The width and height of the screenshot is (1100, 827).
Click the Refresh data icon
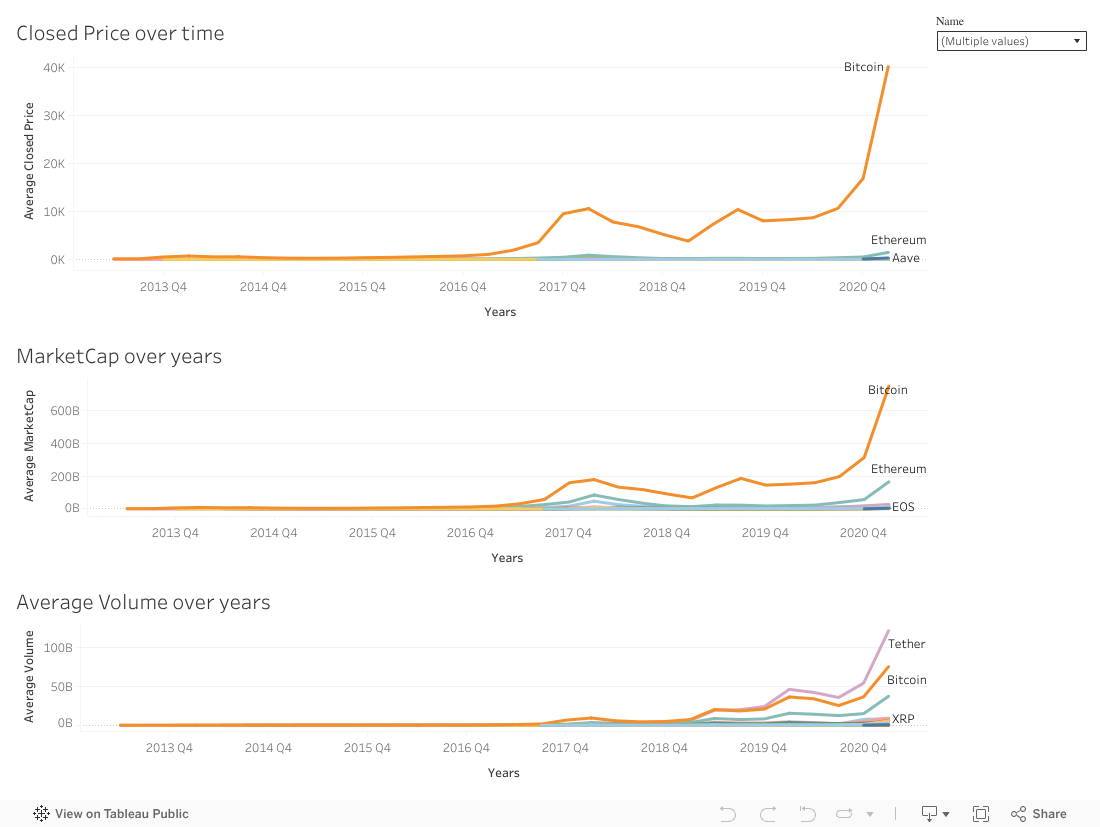pyautogui.click(x=845, y=814)
